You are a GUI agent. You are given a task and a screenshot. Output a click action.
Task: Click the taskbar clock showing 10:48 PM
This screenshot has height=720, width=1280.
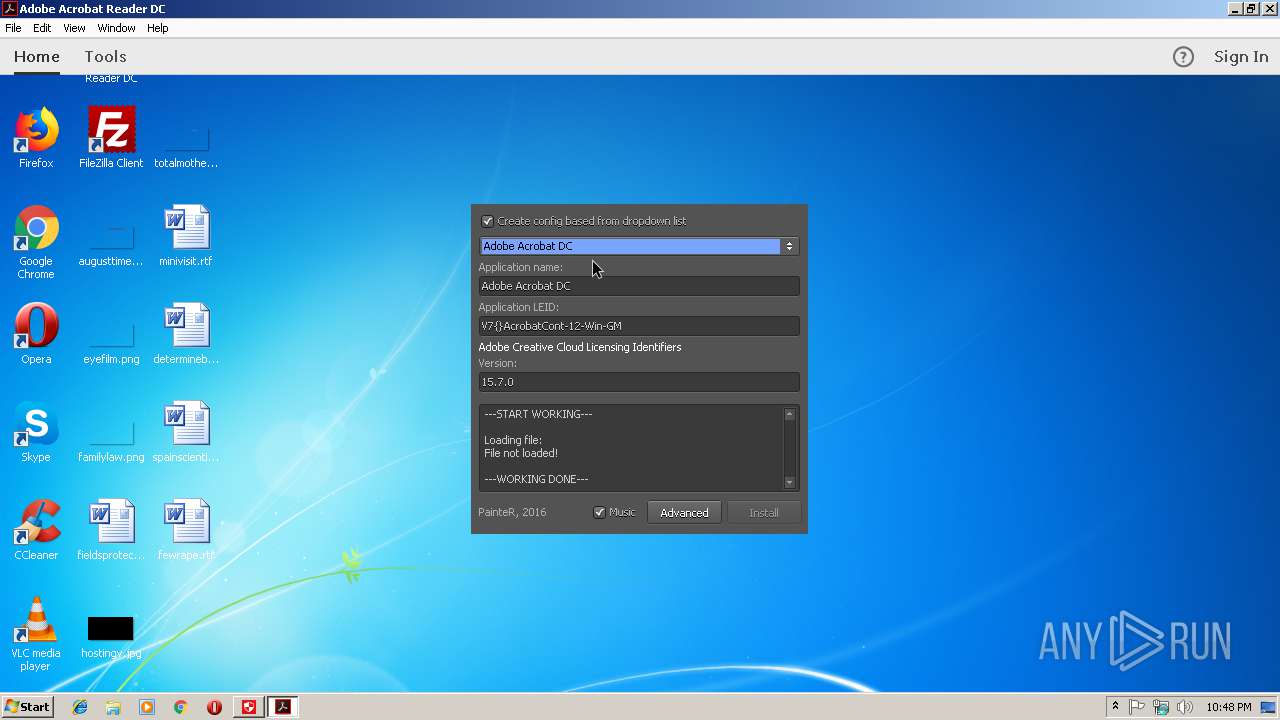coord(1228,707)
